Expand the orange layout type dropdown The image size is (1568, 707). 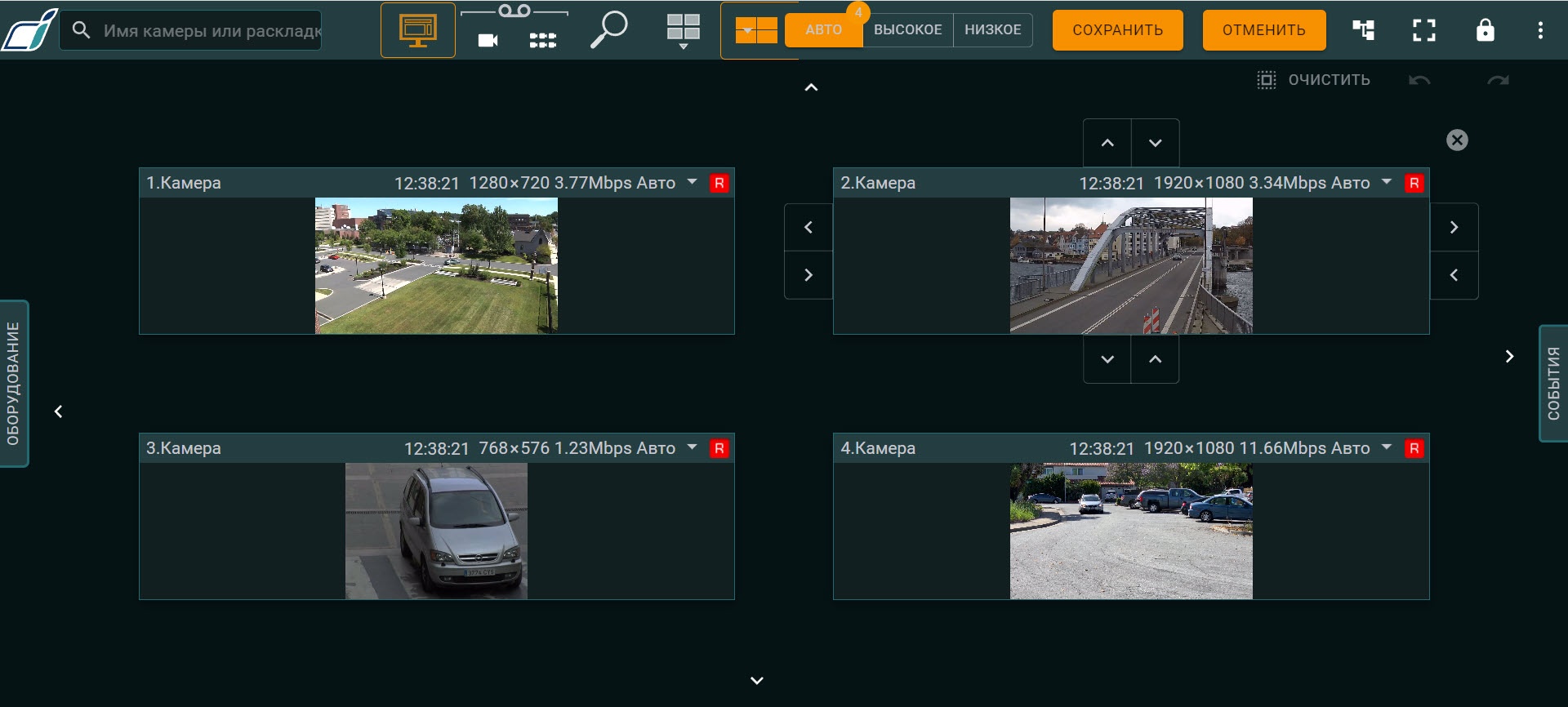[756, 31]
